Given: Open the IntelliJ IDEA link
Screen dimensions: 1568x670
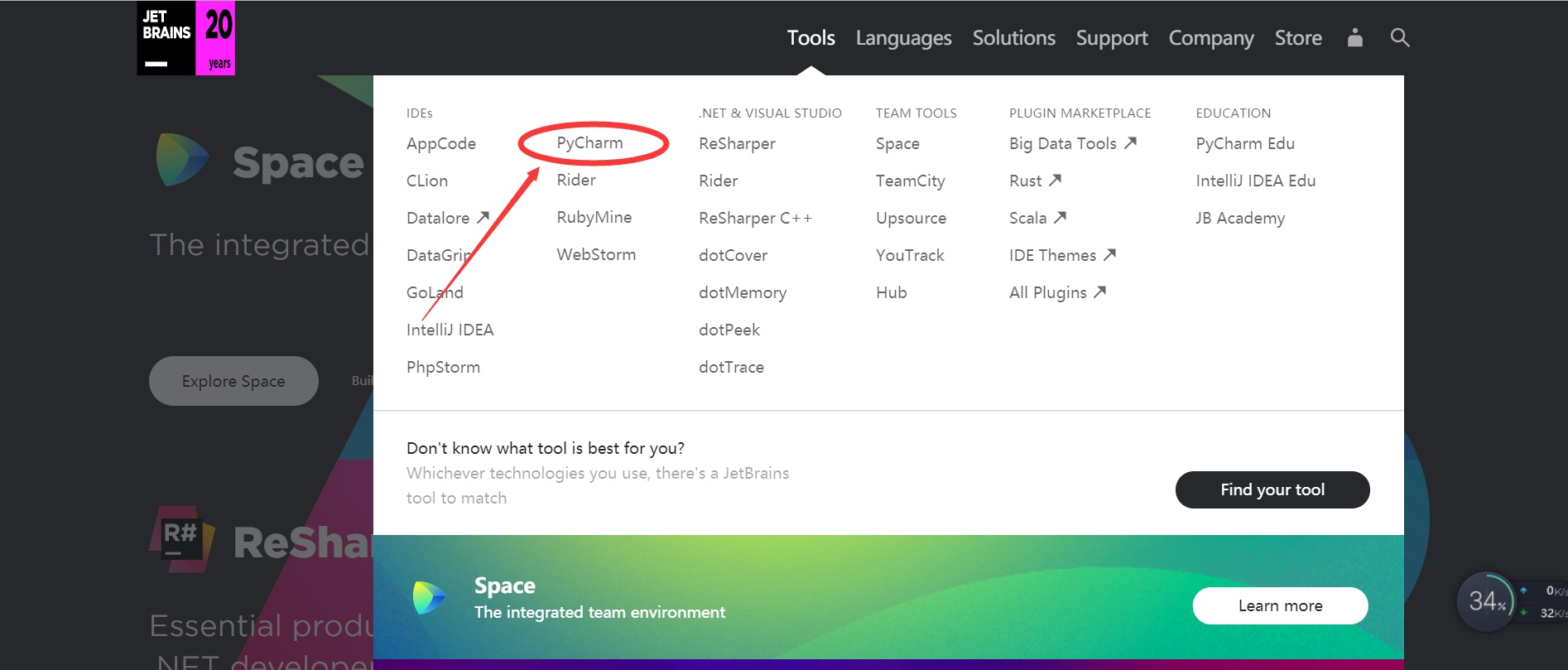Looking at the screenshot, I should pos(450,330).
